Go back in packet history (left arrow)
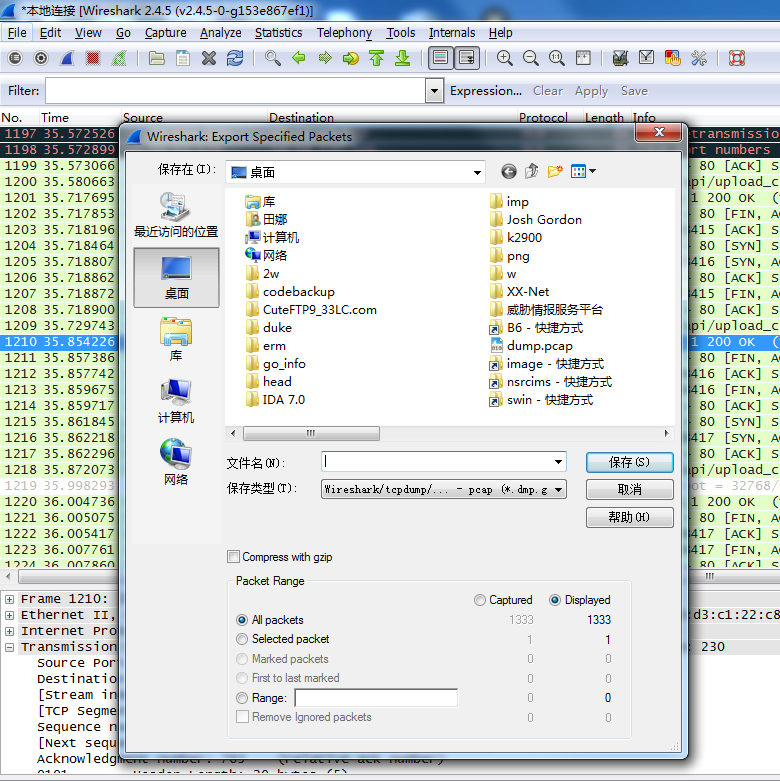The width and height of the screenshot is (780, 781). coord(298,58)
